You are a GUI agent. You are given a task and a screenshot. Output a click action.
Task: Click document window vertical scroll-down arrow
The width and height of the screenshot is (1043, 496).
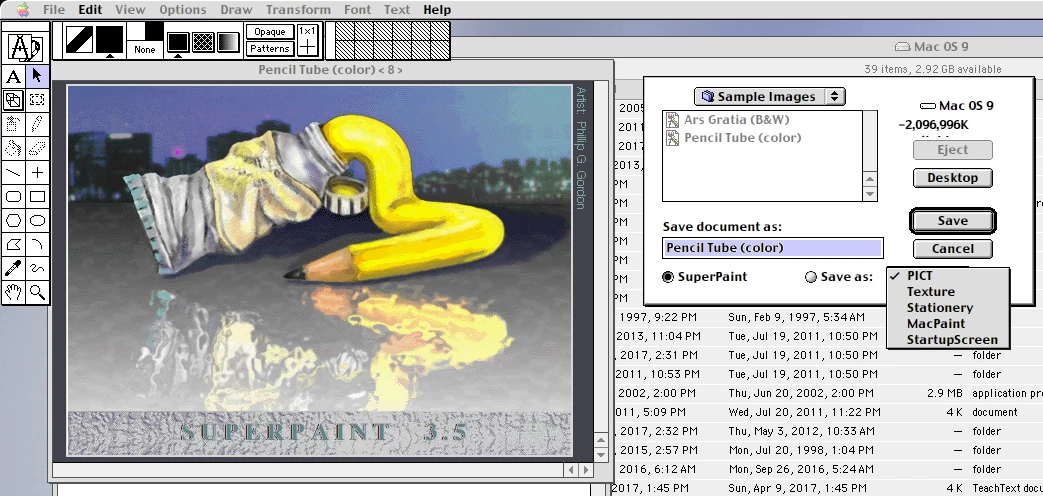(601, 455)
